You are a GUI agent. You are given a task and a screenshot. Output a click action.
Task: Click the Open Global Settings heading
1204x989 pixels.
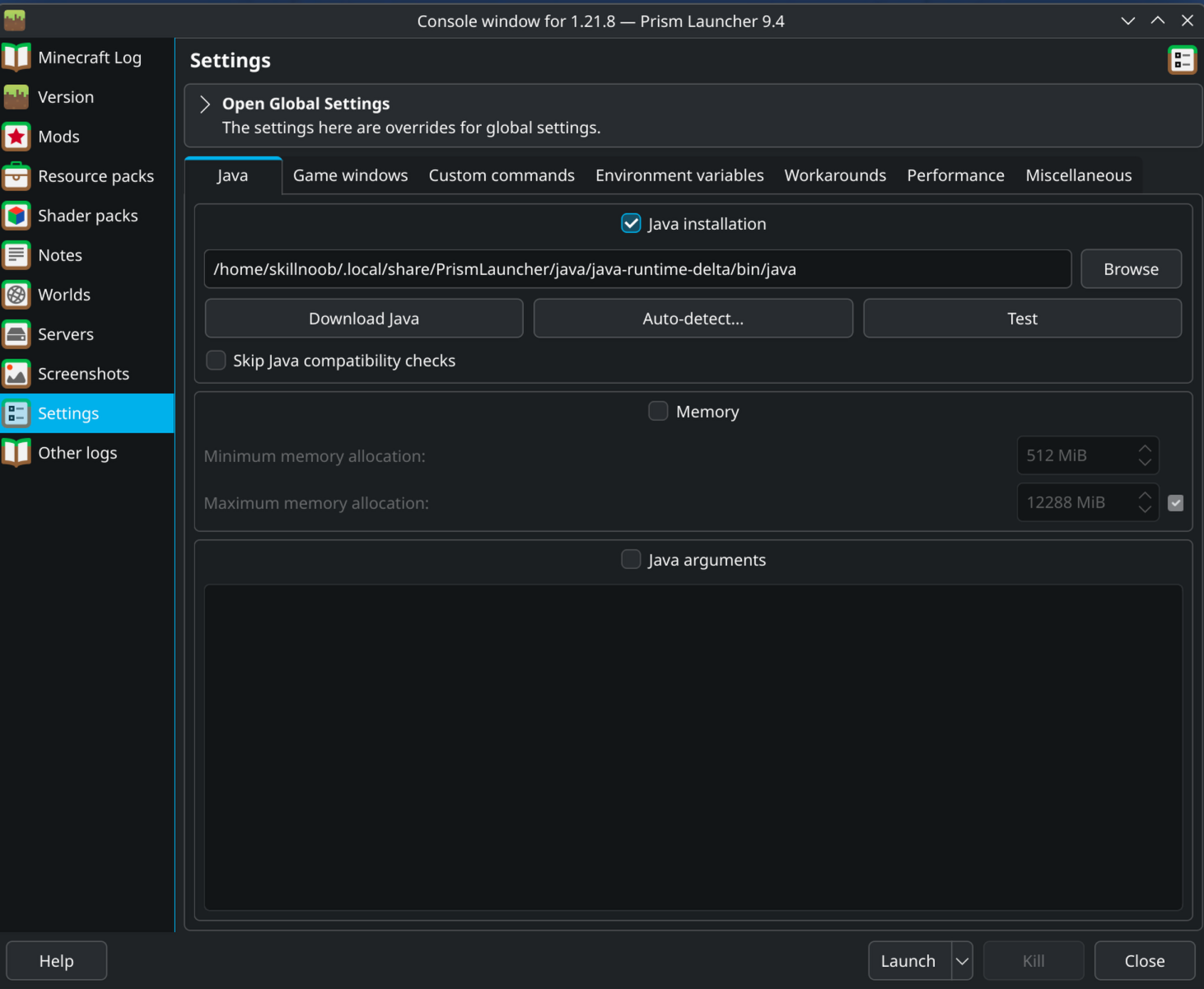pos(306,104)
